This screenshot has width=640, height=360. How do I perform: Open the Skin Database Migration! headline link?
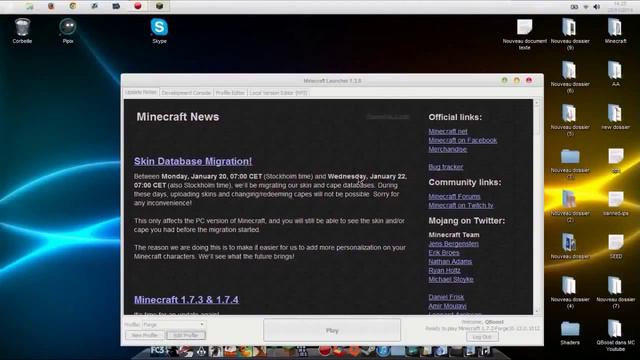click(193, 161)
